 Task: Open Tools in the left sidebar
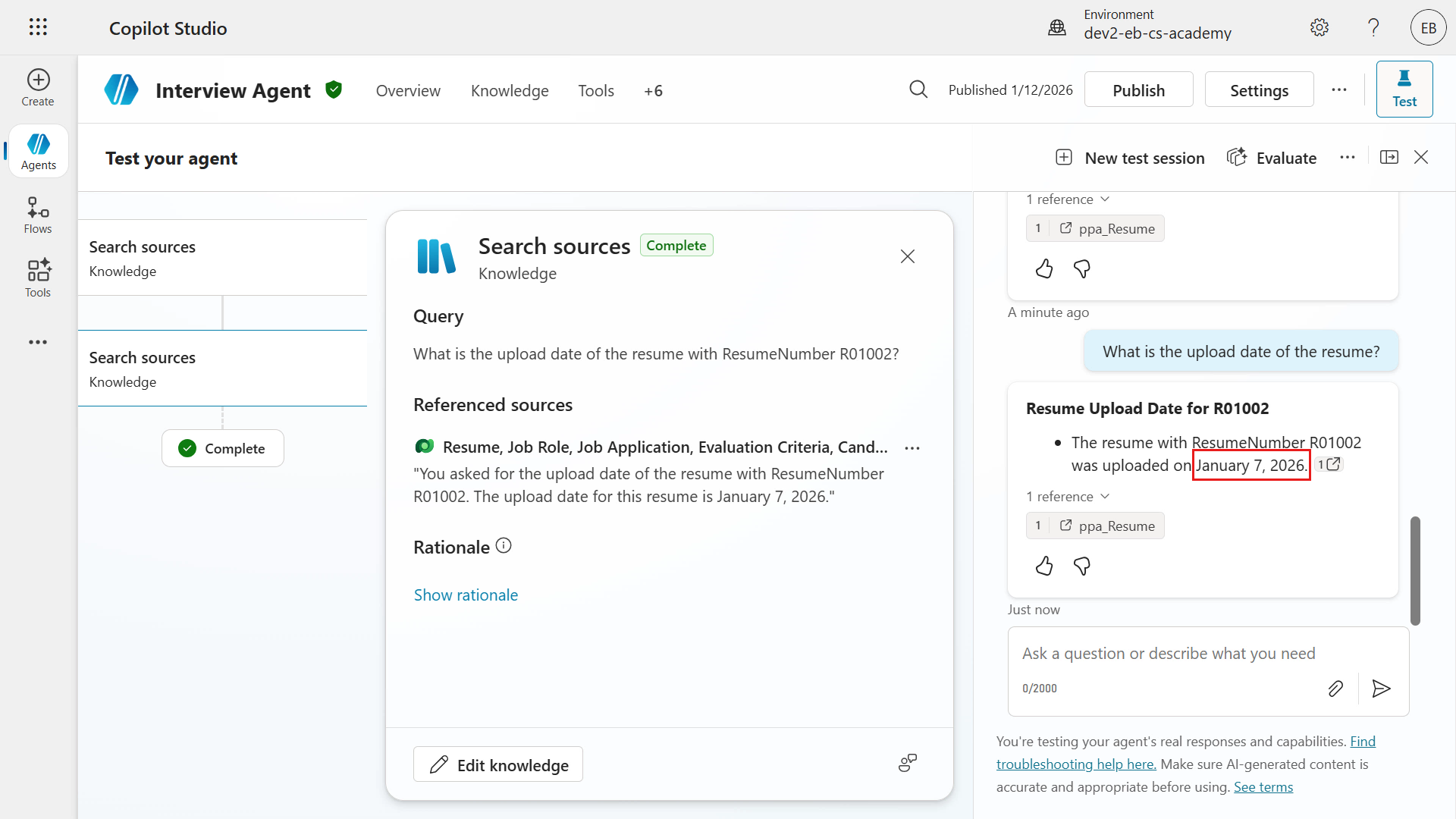[38, 278]
